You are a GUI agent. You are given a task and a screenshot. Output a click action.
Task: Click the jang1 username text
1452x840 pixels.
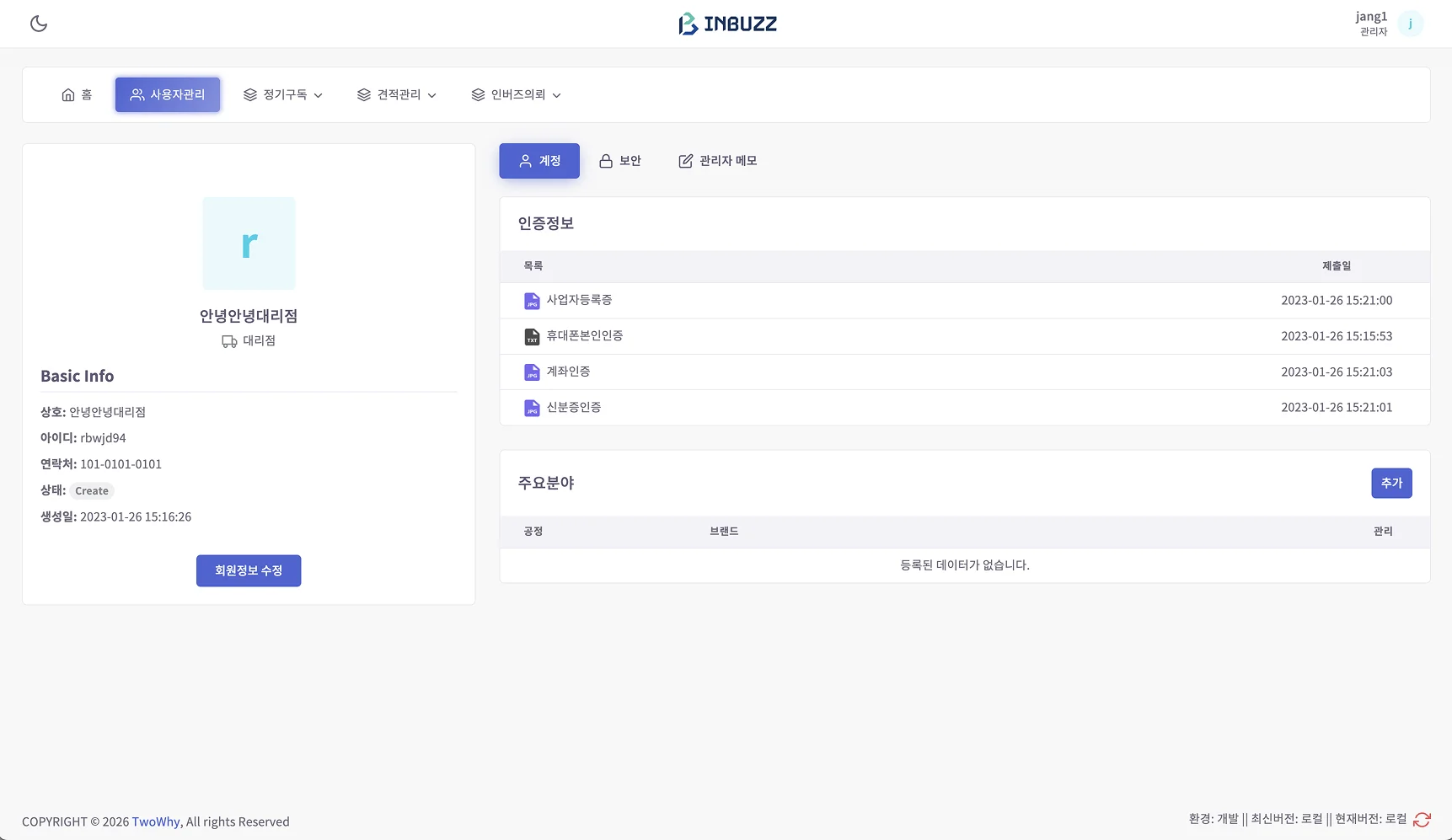(x=1371, y=16)
